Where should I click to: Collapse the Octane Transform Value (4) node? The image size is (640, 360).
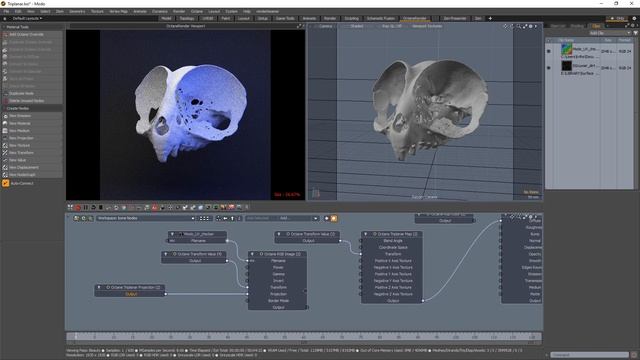click(x=165, y=254)
